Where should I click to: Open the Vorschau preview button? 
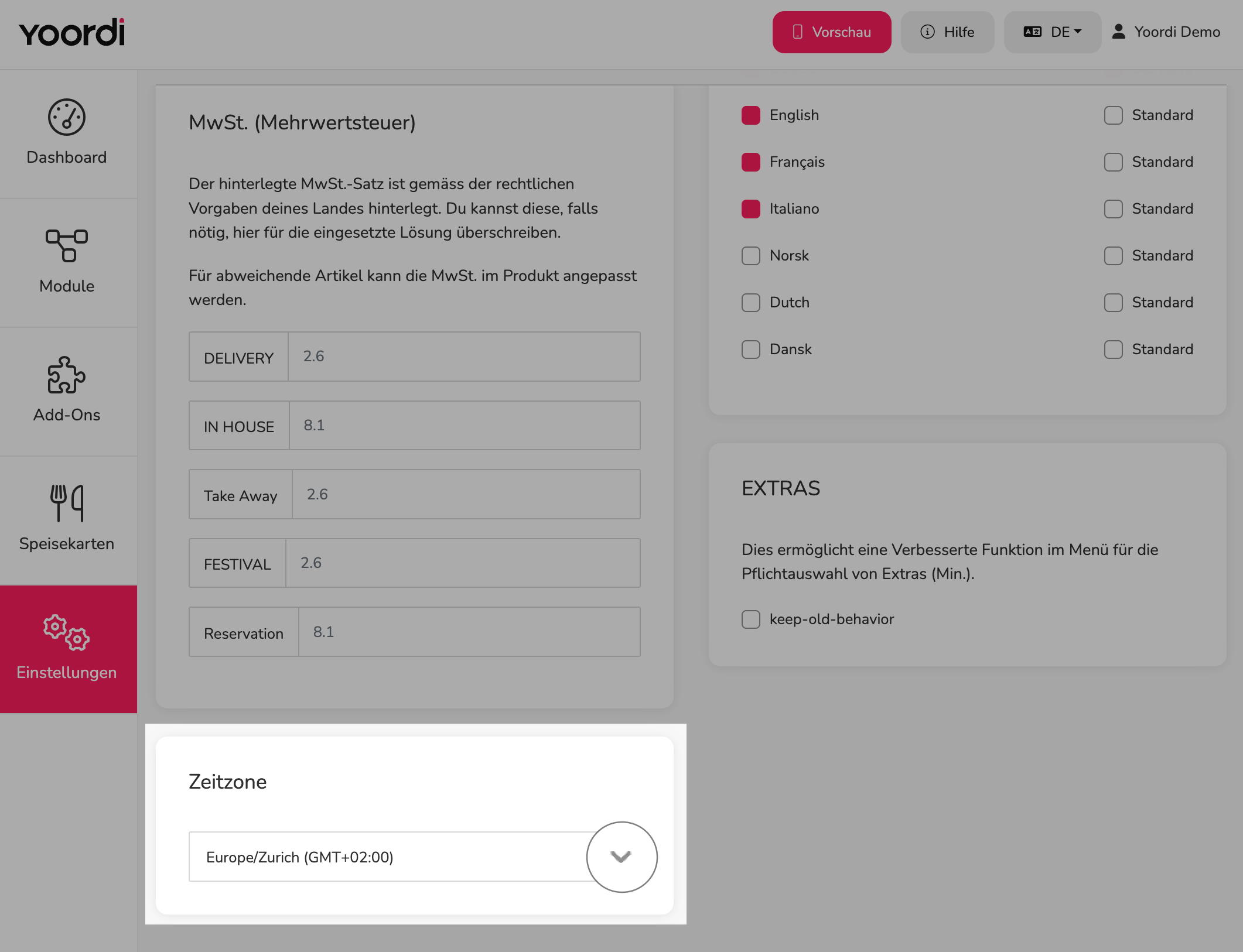[832, 32]
